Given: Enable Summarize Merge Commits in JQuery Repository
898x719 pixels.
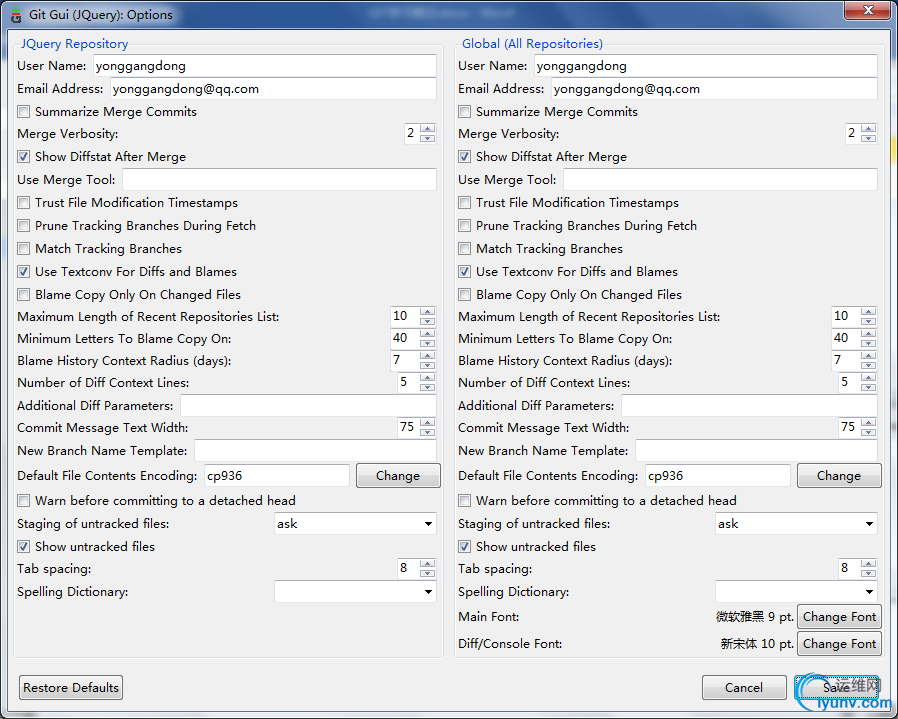Looking at the screenshot, I should 23,112.
